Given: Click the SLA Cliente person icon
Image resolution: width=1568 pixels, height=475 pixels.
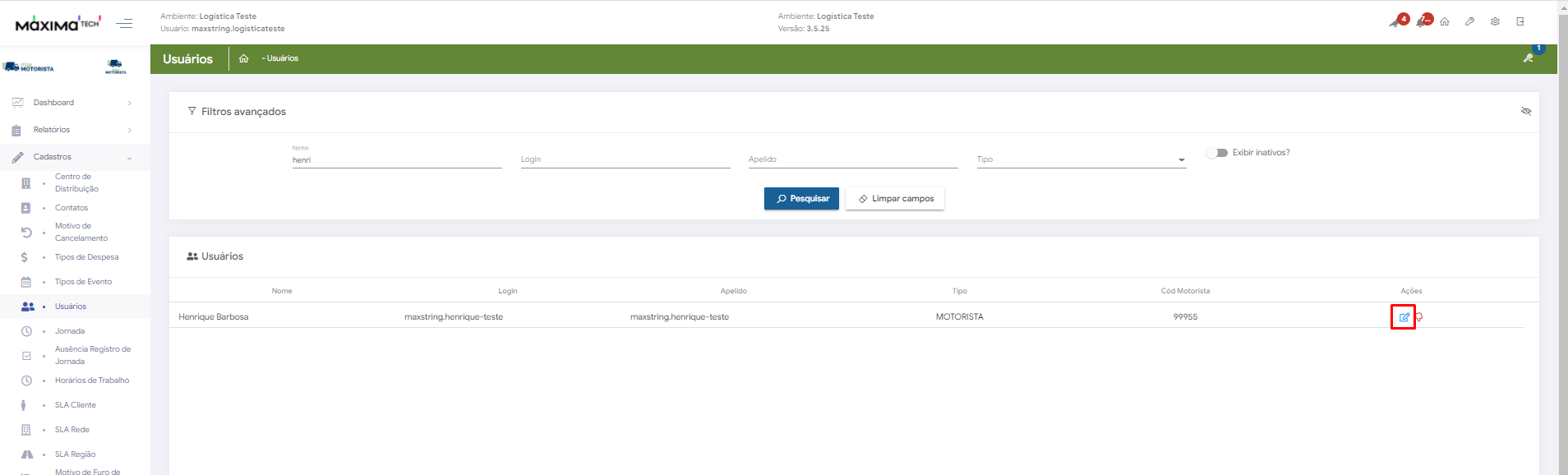Looking at the screenshot, I should [x=23, y=405].
